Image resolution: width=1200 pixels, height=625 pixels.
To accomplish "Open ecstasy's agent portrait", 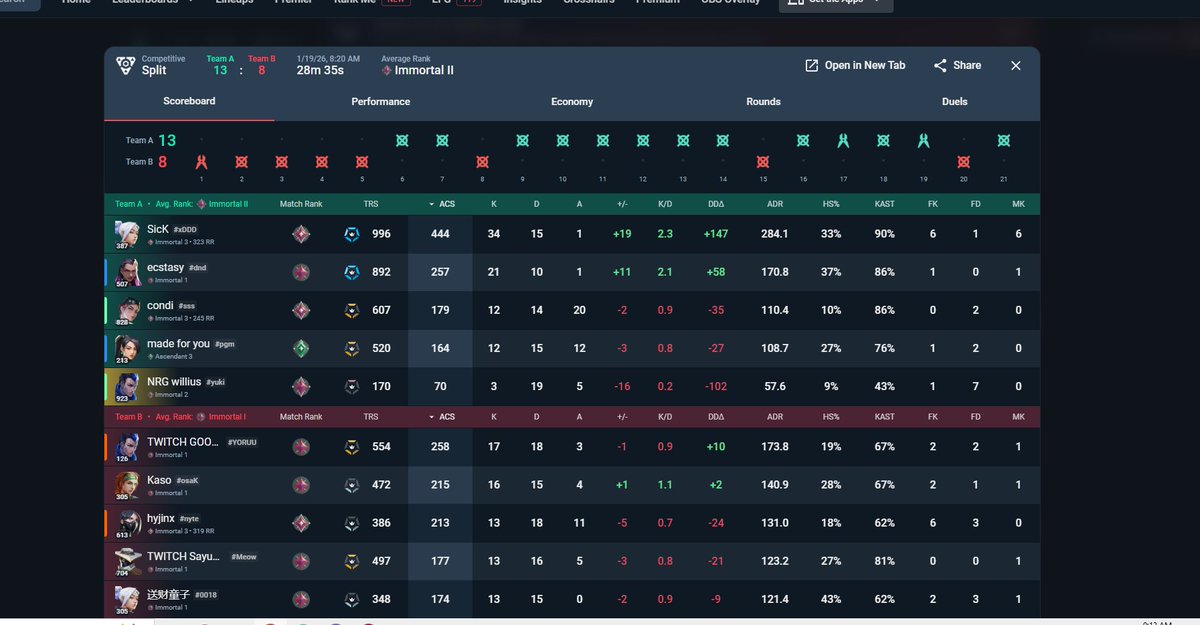I will [127, 272].
